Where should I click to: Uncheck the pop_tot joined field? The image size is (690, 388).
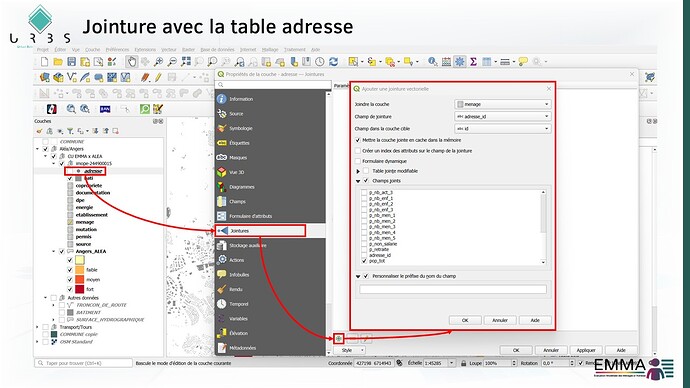click(x=364, y=261)
